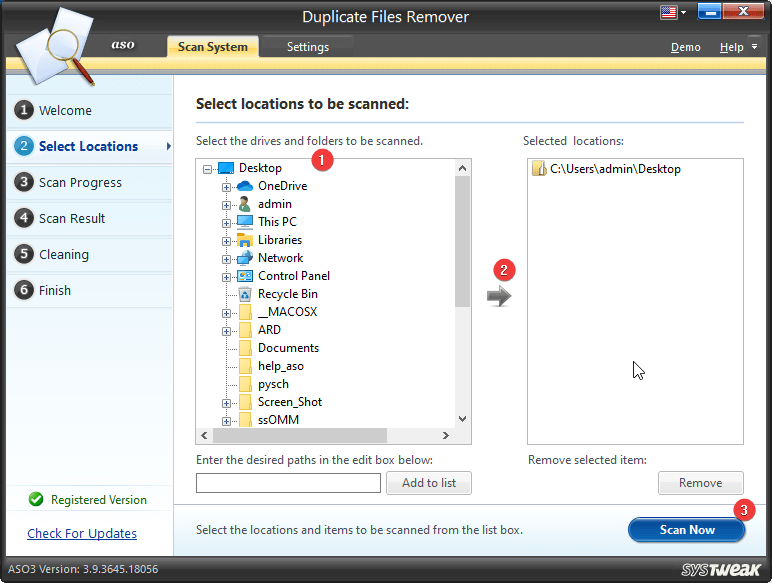Click the Desktop monitor icon in tree
Screen dimensions: 772x583
(225, 168)
